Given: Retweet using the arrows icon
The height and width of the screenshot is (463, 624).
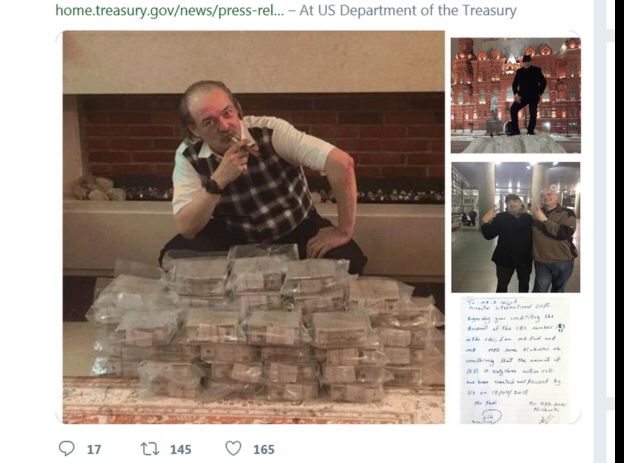Looking at the screenshot, I should coord(150,449).
